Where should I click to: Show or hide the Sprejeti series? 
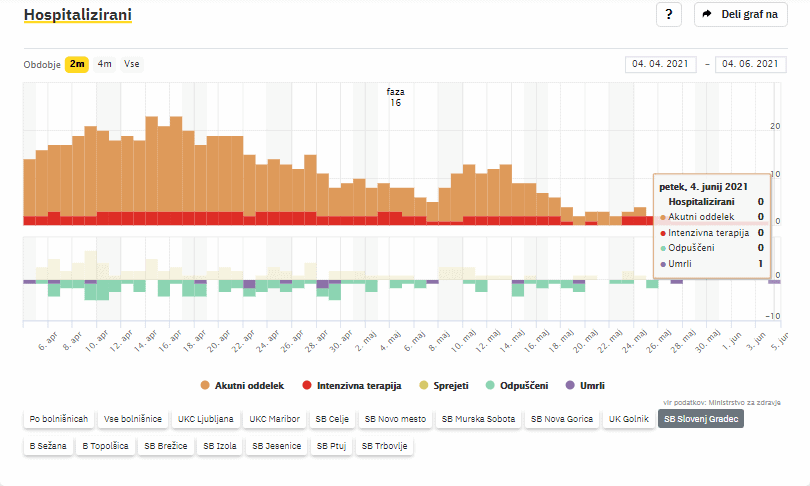click(445, 385)
